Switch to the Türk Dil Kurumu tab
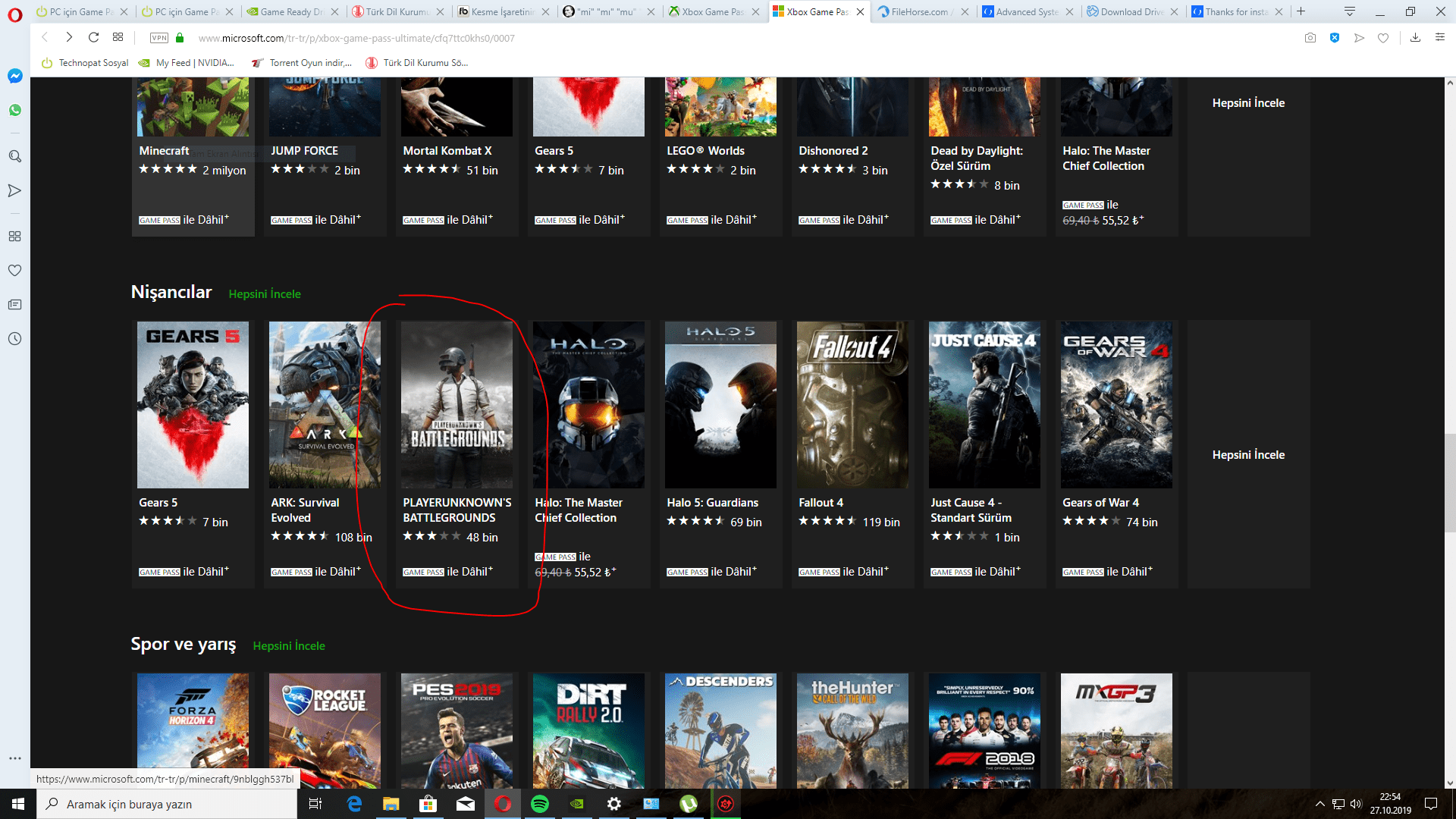 396,11
